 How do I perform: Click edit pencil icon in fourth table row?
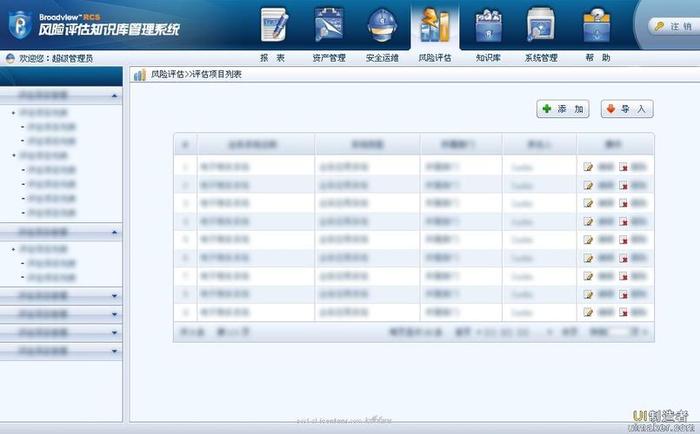[588, 221]
